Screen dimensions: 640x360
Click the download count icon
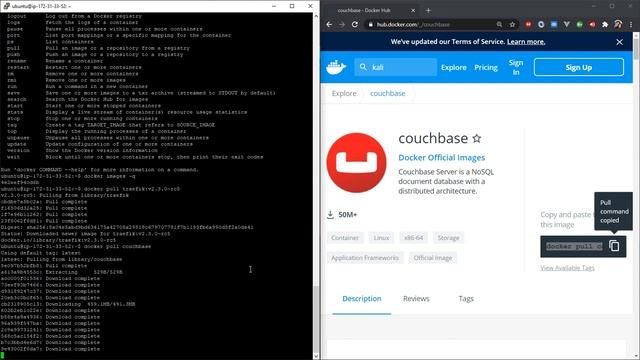tap(330, 215)
